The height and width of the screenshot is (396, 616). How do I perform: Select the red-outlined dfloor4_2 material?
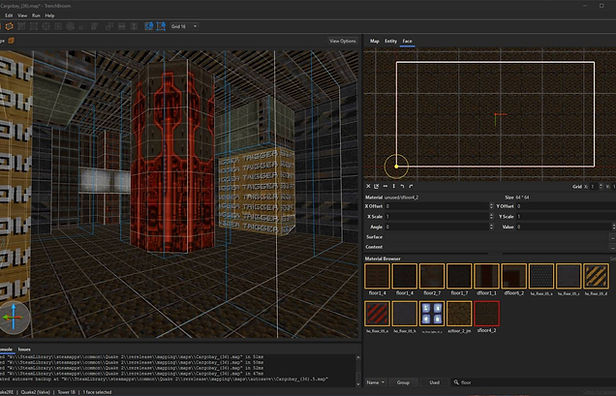[487, 314]
